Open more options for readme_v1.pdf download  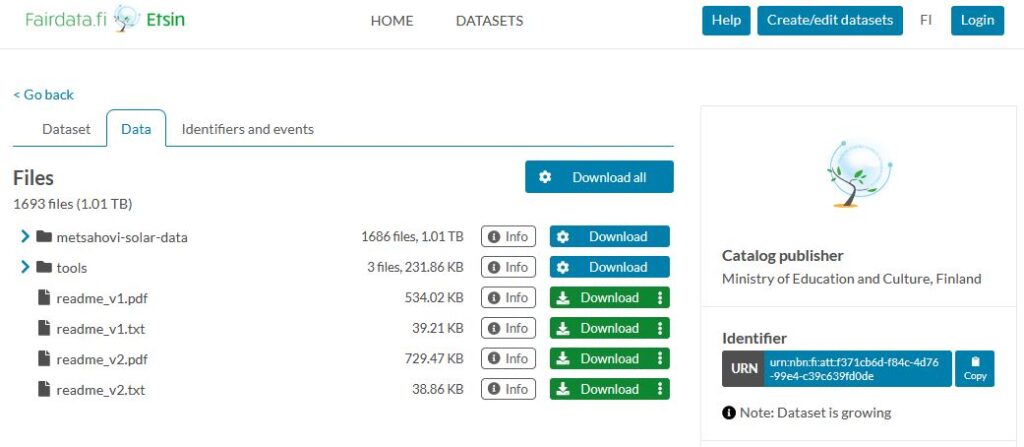(x=660, y=298)
